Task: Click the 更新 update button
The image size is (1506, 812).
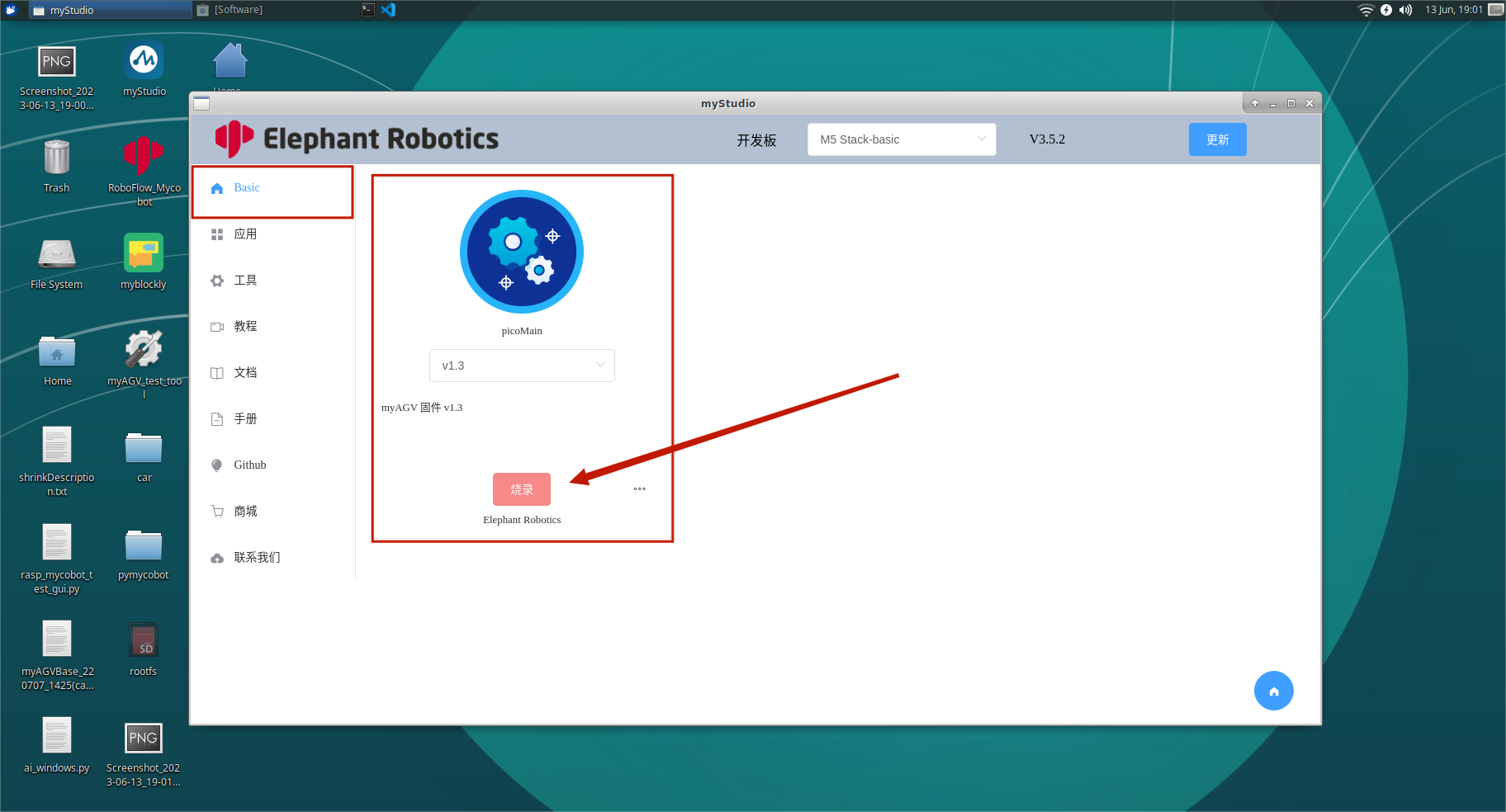Action: point(1217,139)
